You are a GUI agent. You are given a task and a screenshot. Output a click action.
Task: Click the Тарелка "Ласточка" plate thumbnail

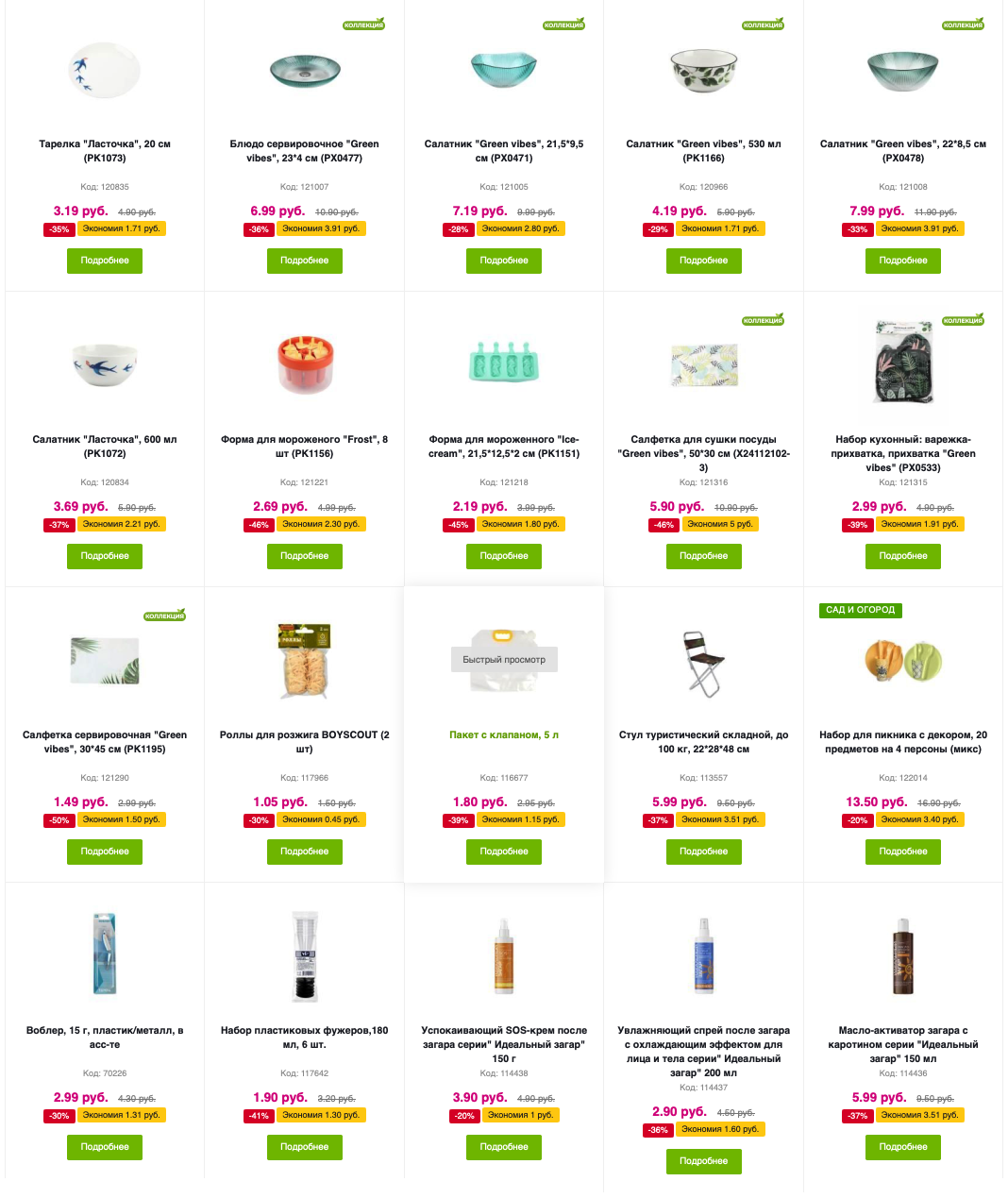[x=105, y=70]
